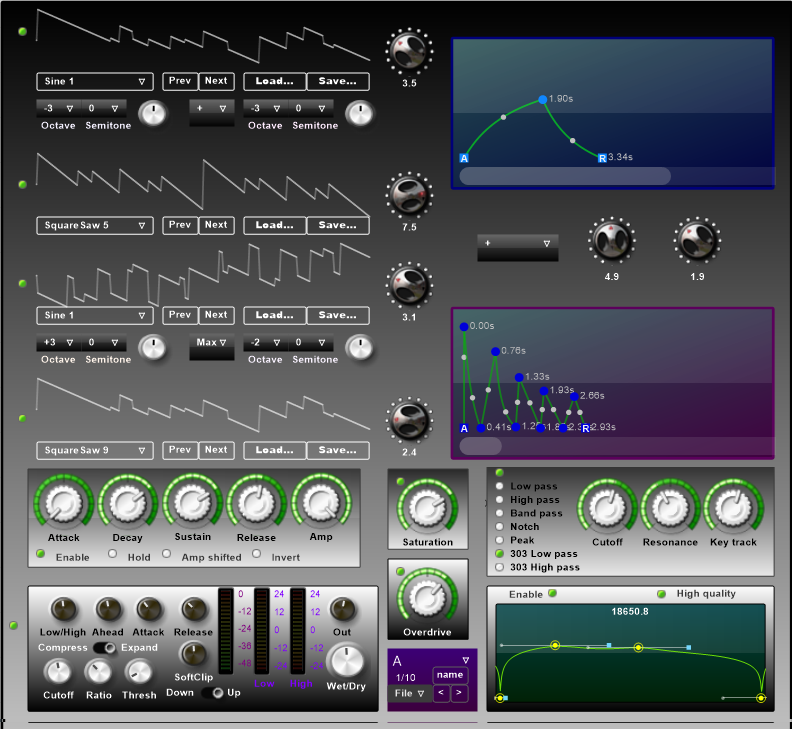Click the Overdrive knob
The image size is (792, 729).
pyautogui.click(x=427, y=598)
